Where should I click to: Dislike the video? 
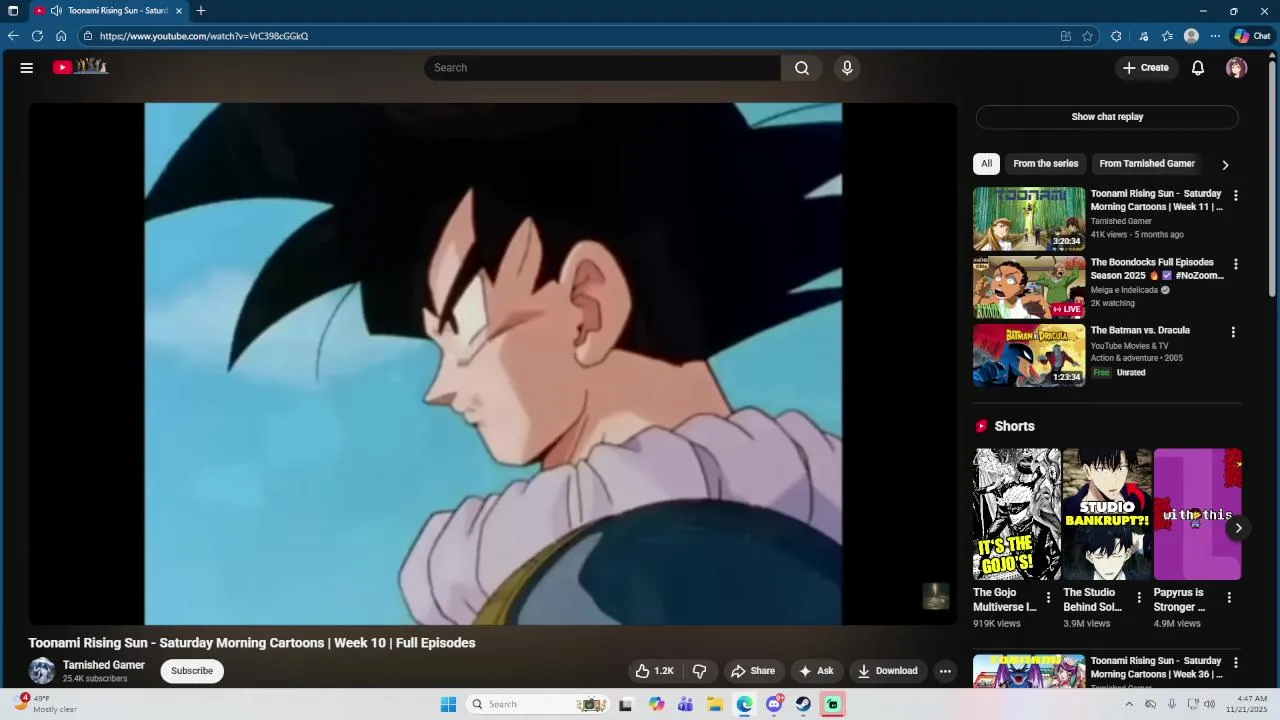pos(700,671)
